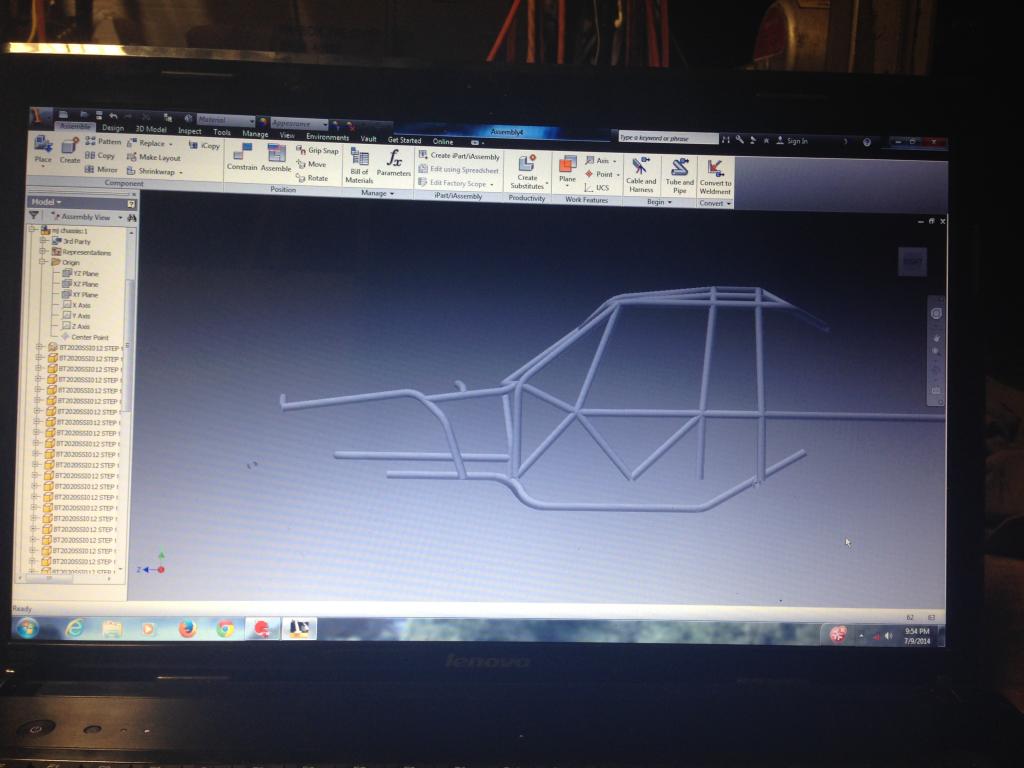
Task: Open the help question mark icon
Action: pyautogui.click(x=867, y=142)
